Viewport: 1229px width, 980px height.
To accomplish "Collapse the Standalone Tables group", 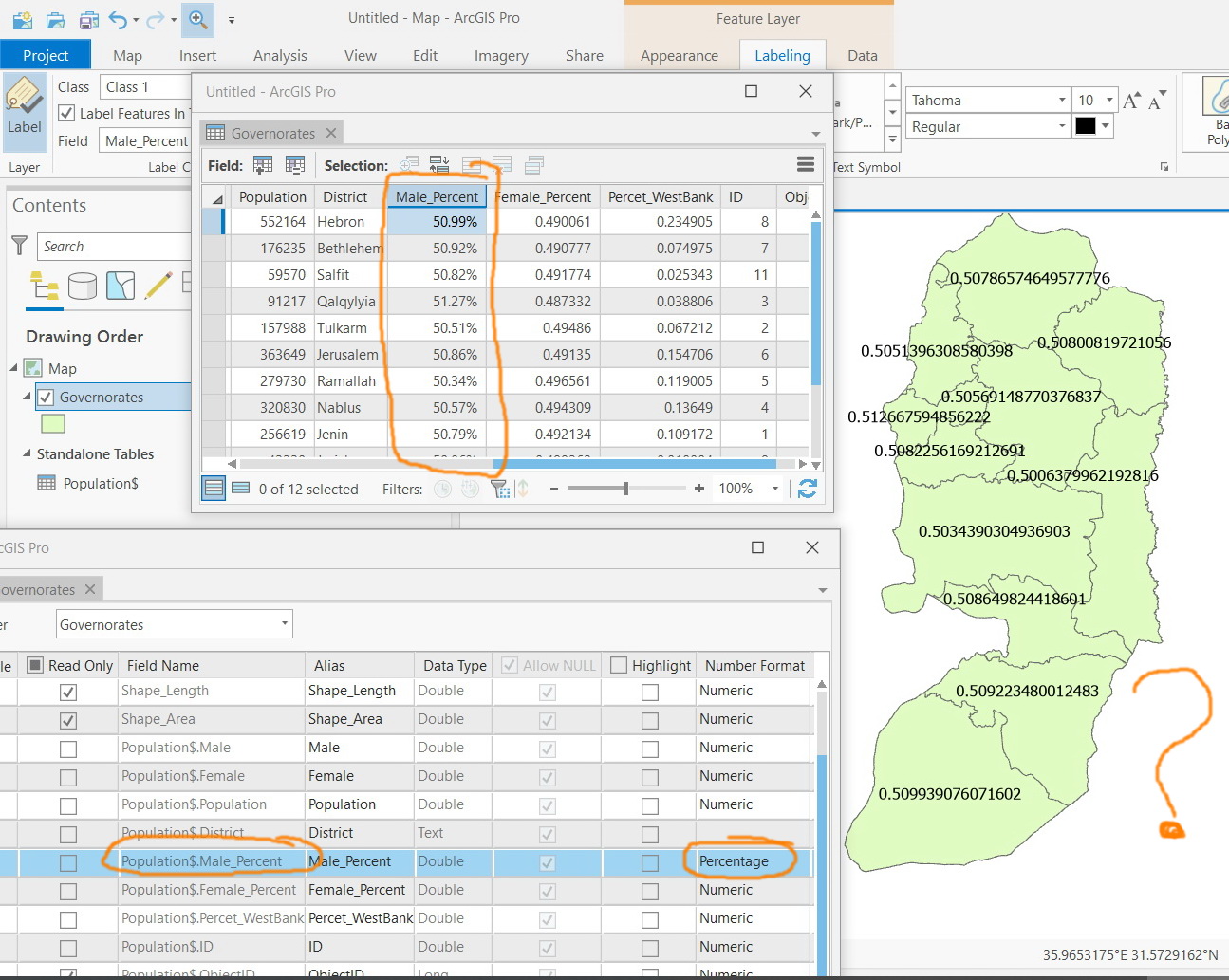I will point(27,453).
